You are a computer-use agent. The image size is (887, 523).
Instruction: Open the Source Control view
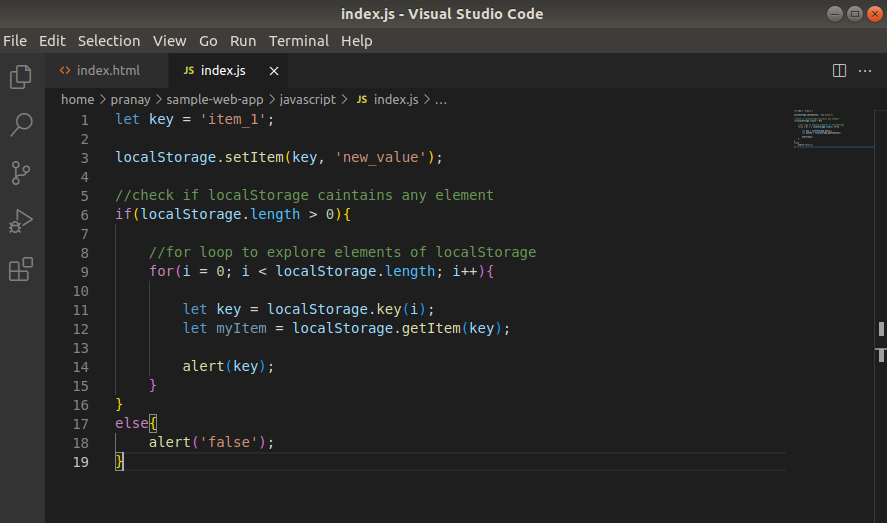click(x=21, y=172)
